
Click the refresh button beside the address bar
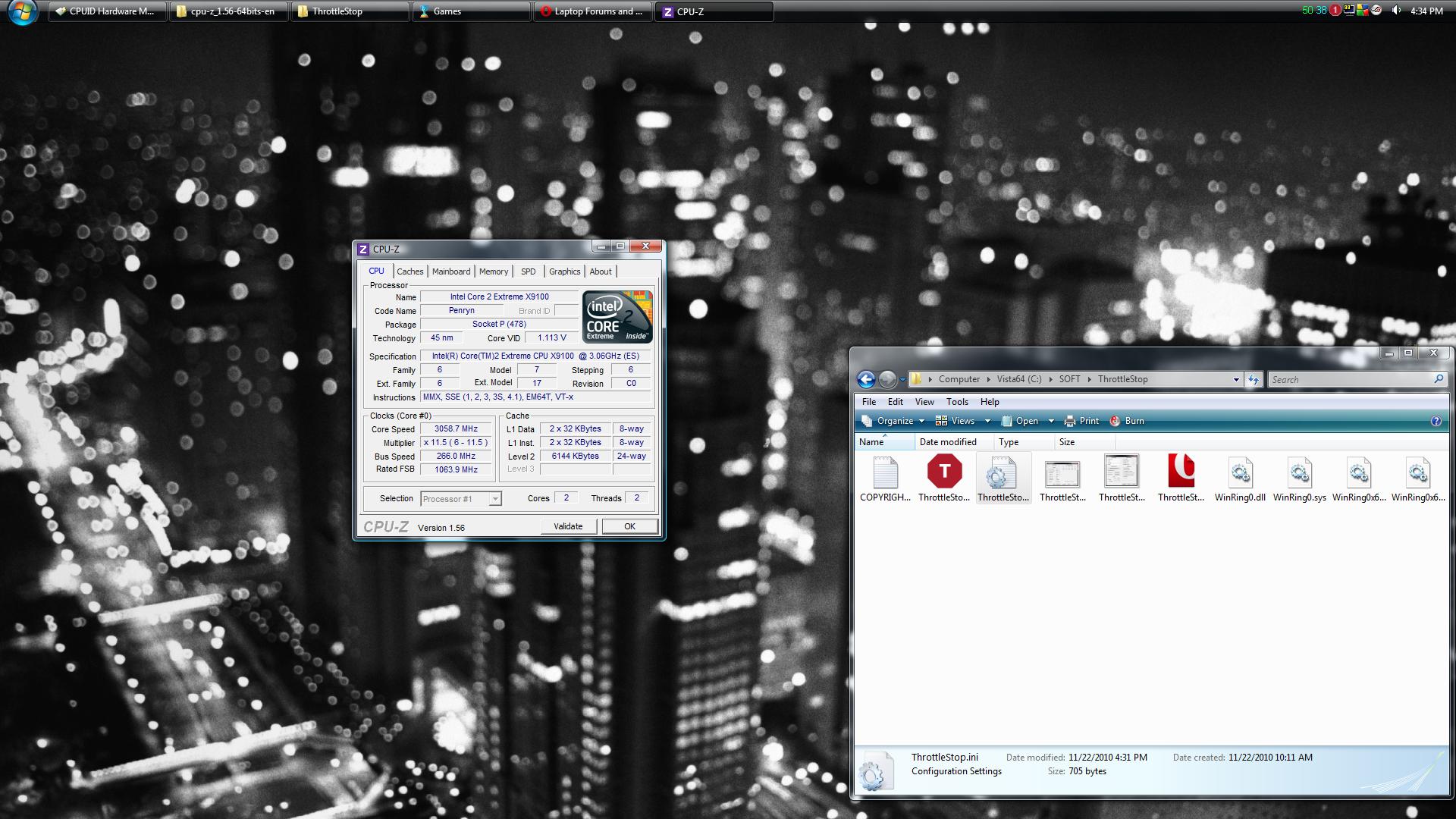pyautogui.click(x=1253, y=379)
